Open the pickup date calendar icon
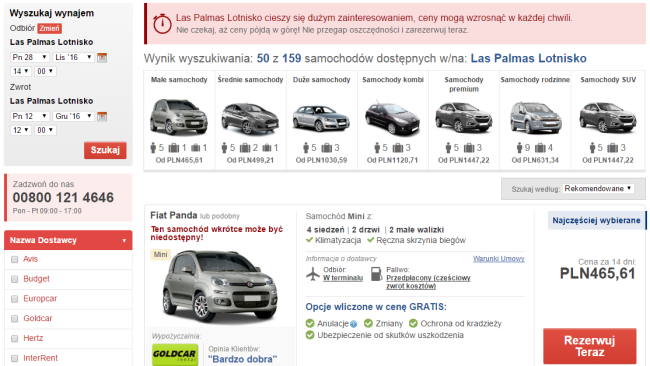 (x=102, y=58)
